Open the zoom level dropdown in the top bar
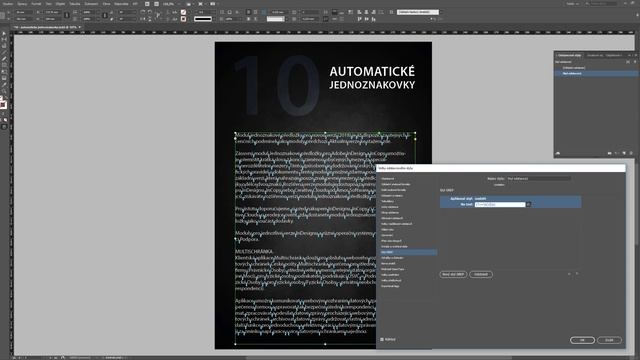Viewport: 640px width, 360px height. (171, 4)
